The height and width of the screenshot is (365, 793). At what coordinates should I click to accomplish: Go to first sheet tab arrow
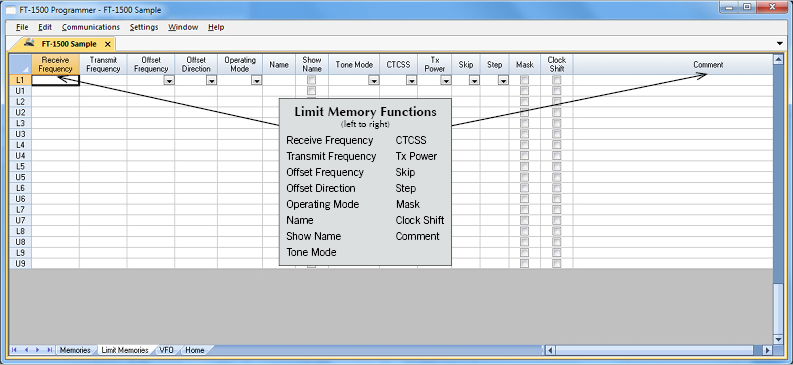pyautogui.click(x=14, y=350)
